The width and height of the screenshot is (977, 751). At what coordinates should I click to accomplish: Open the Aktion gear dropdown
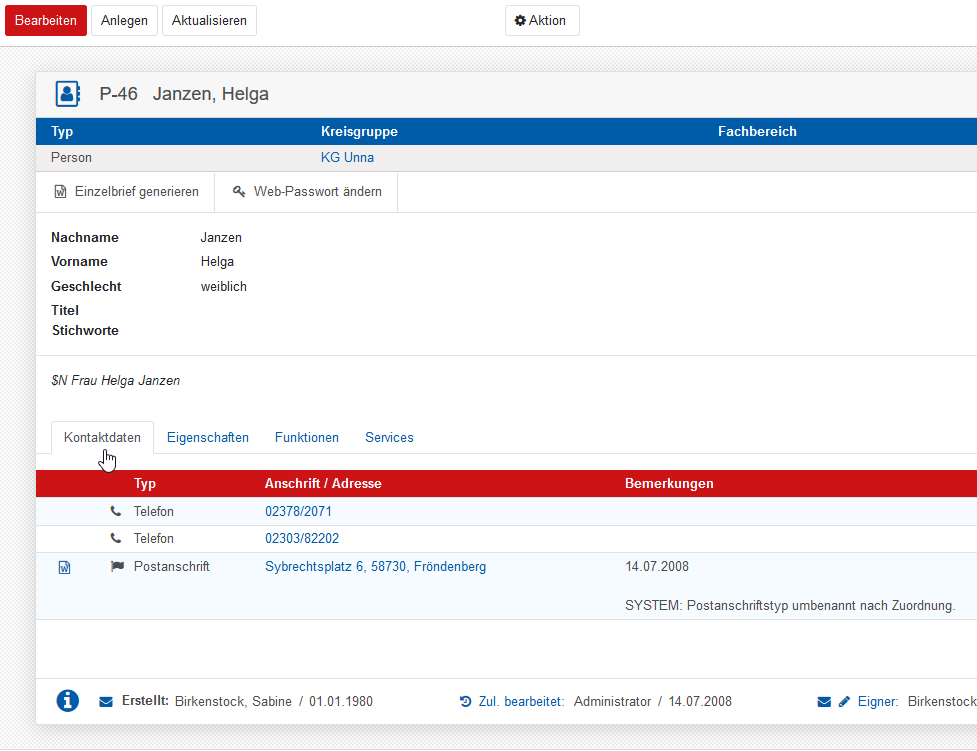541,21
